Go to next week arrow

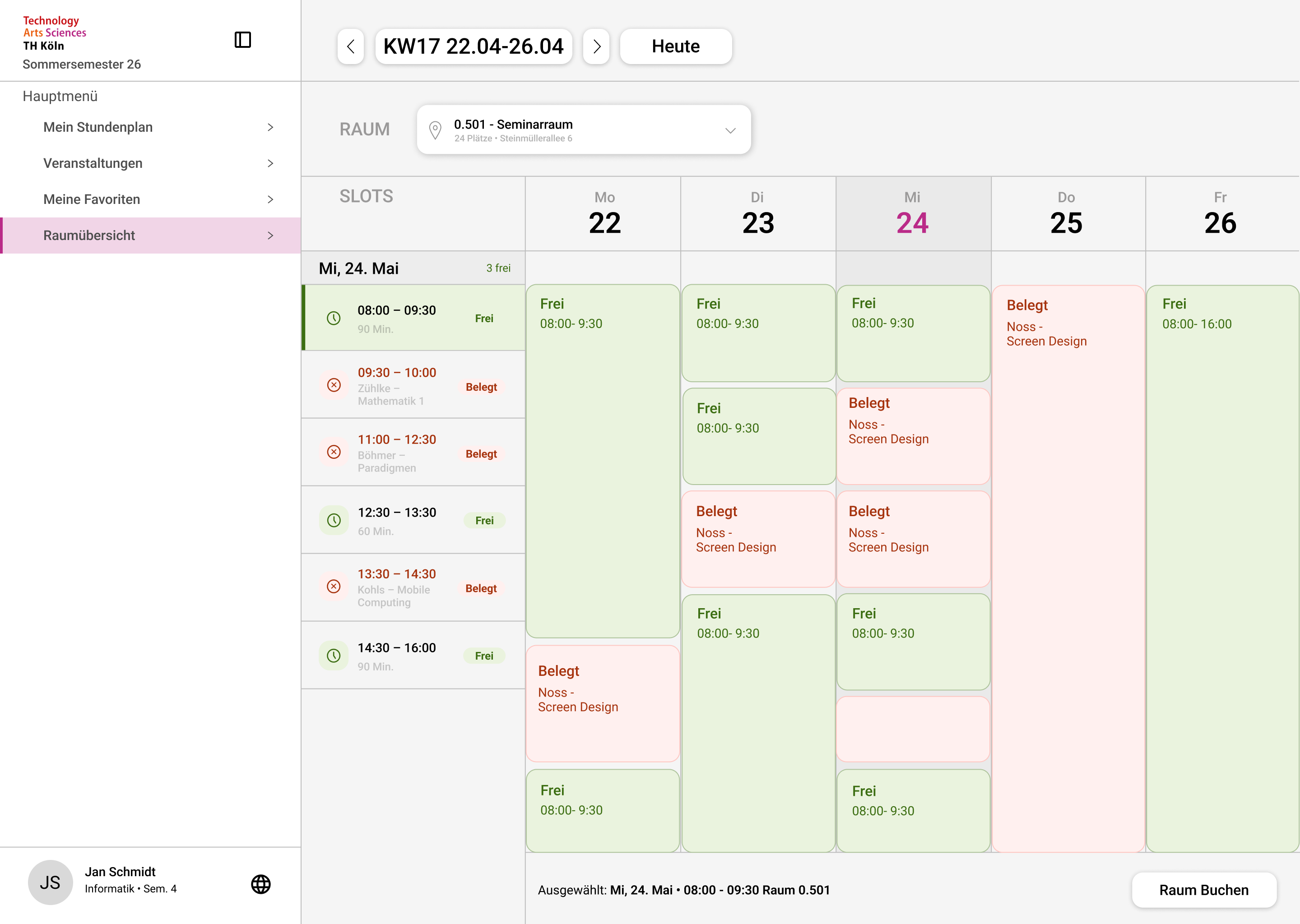(x=596, y=46)
